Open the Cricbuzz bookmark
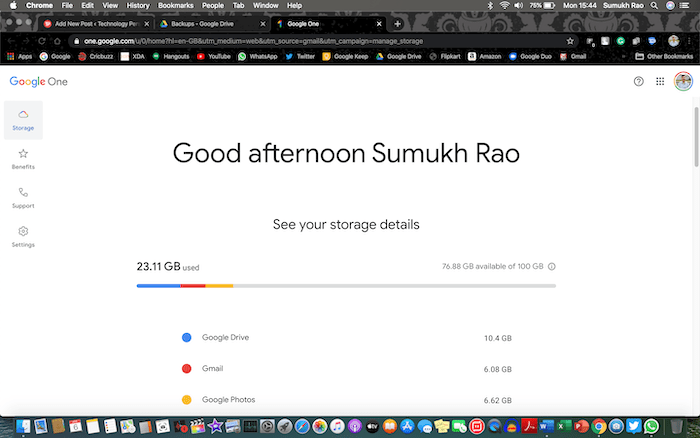700x438 pixels. (x=96, y=56)
